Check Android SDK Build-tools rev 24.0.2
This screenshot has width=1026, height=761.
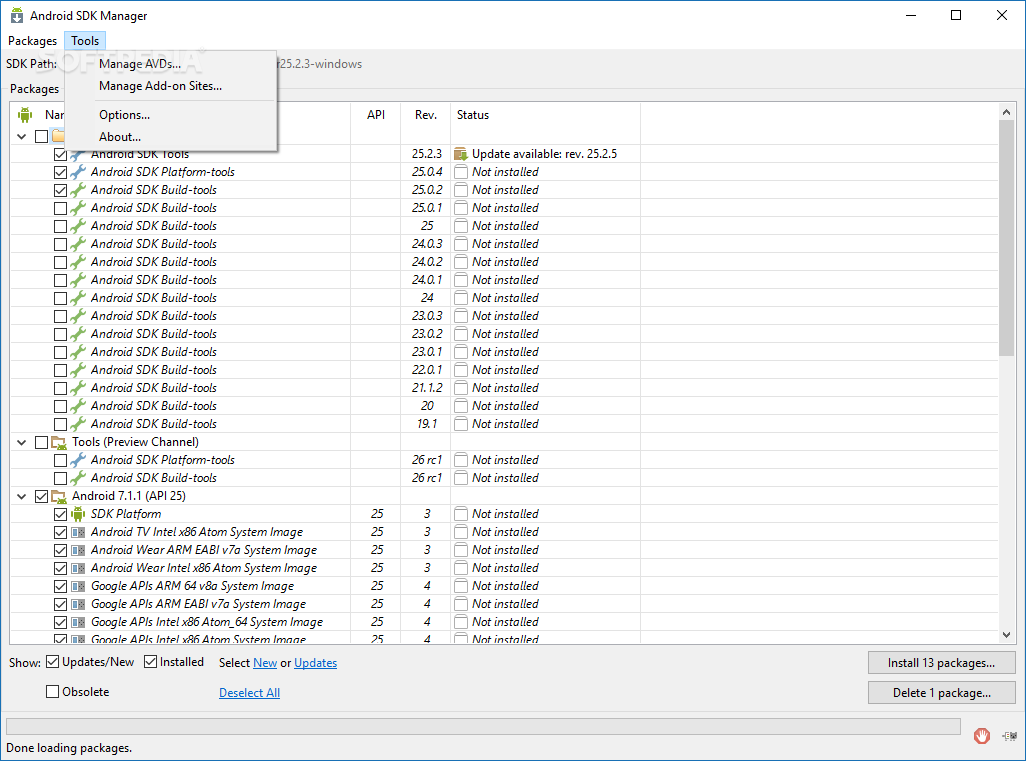coord(60,262)
